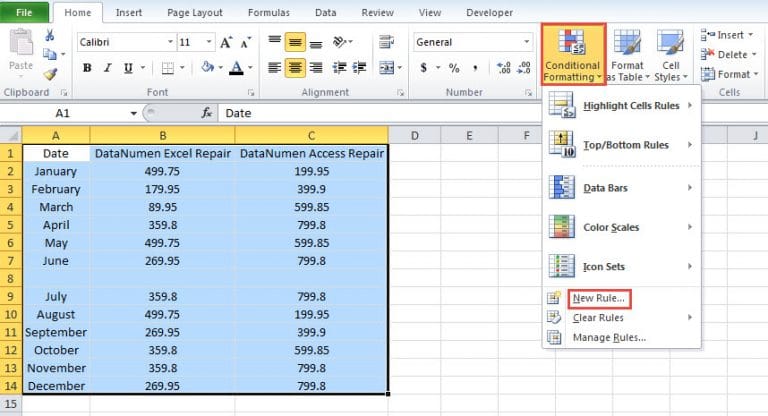
Task: Click the Delete cells button
Action: tap(728, 54)
